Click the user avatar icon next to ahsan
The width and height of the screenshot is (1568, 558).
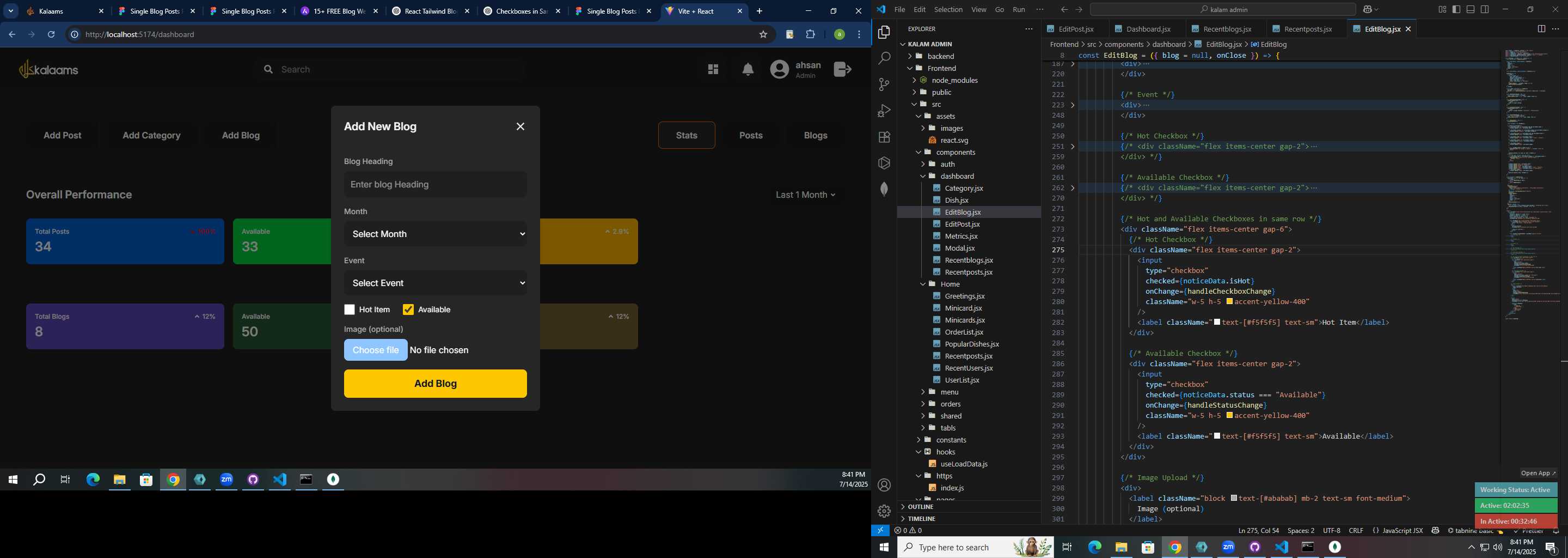pyautogui.click(x=779, y=69)
